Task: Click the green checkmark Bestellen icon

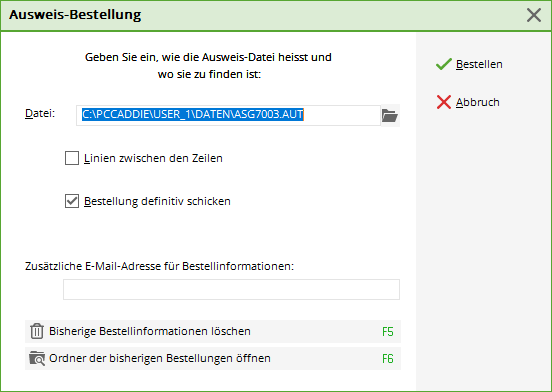Action: pyautogui.click(x=444, y=64)
